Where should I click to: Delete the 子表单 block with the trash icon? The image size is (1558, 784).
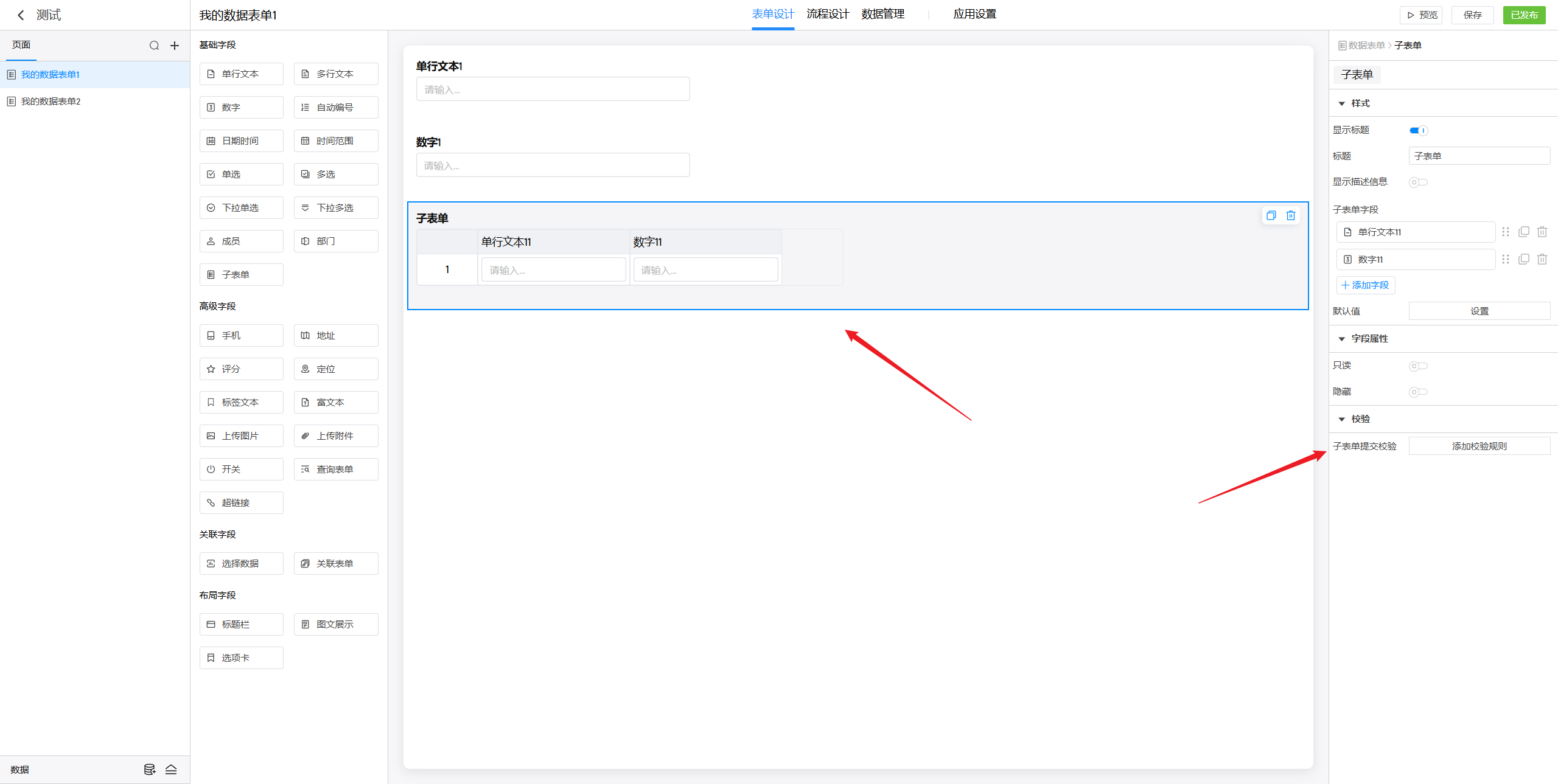(x=1290, y=215)
